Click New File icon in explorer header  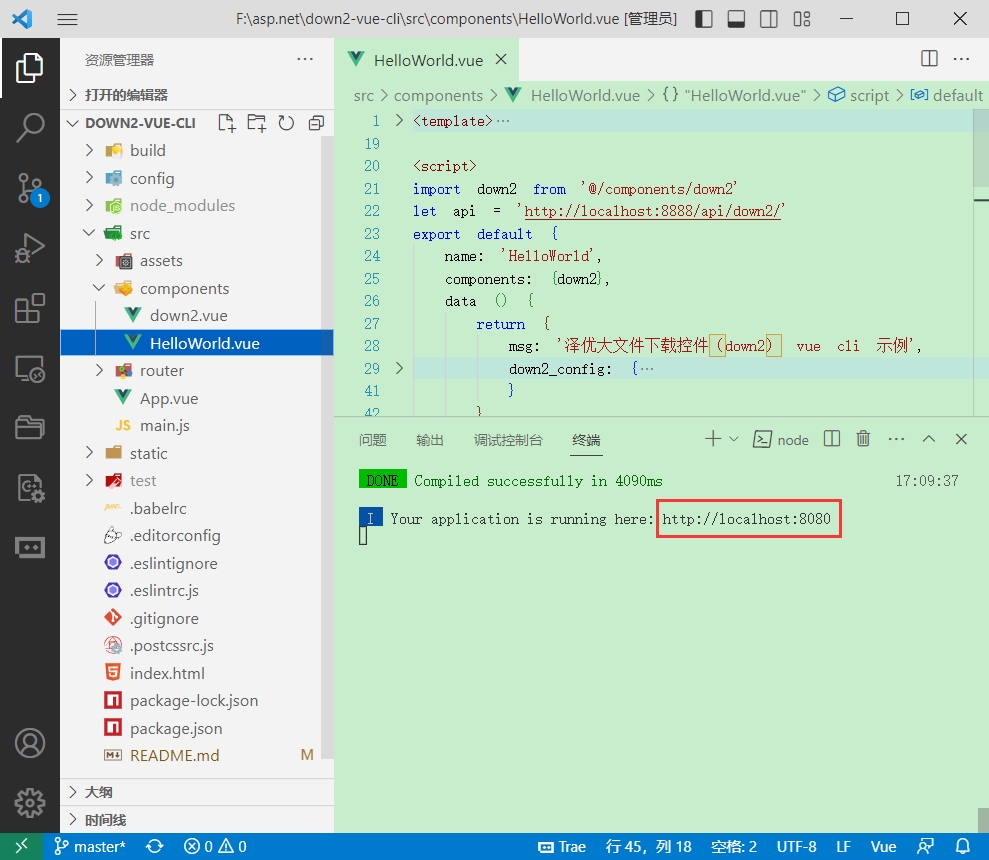click(x=227, y=123)
